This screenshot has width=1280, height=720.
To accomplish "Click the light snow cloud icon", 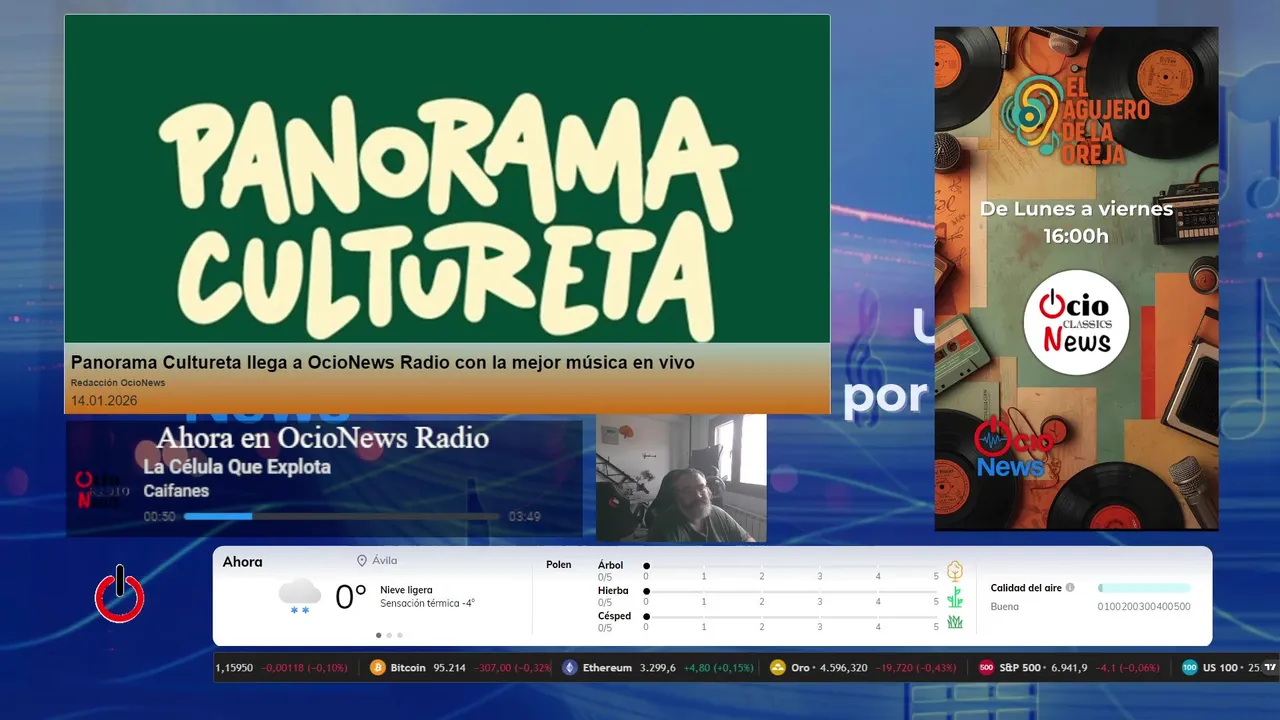I will coord(300,596).
